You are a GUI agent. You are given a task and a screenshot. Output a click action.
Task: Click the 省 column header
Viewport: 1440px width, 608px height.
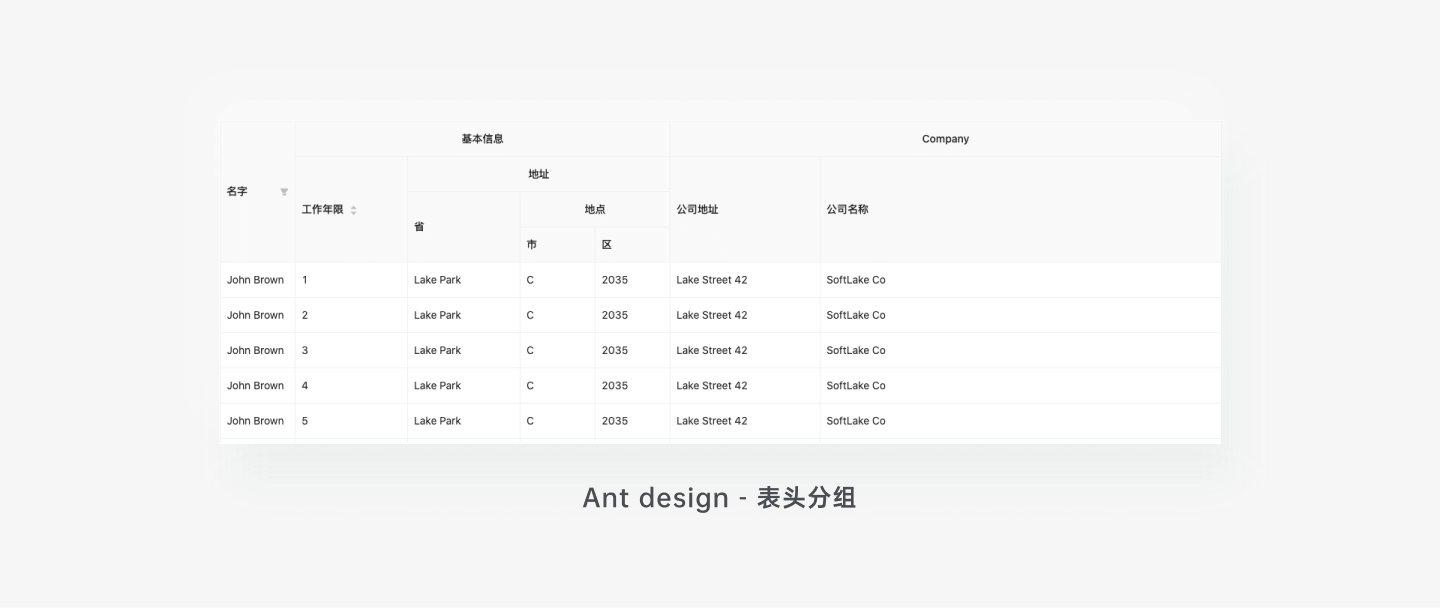[x=419, y=227]
